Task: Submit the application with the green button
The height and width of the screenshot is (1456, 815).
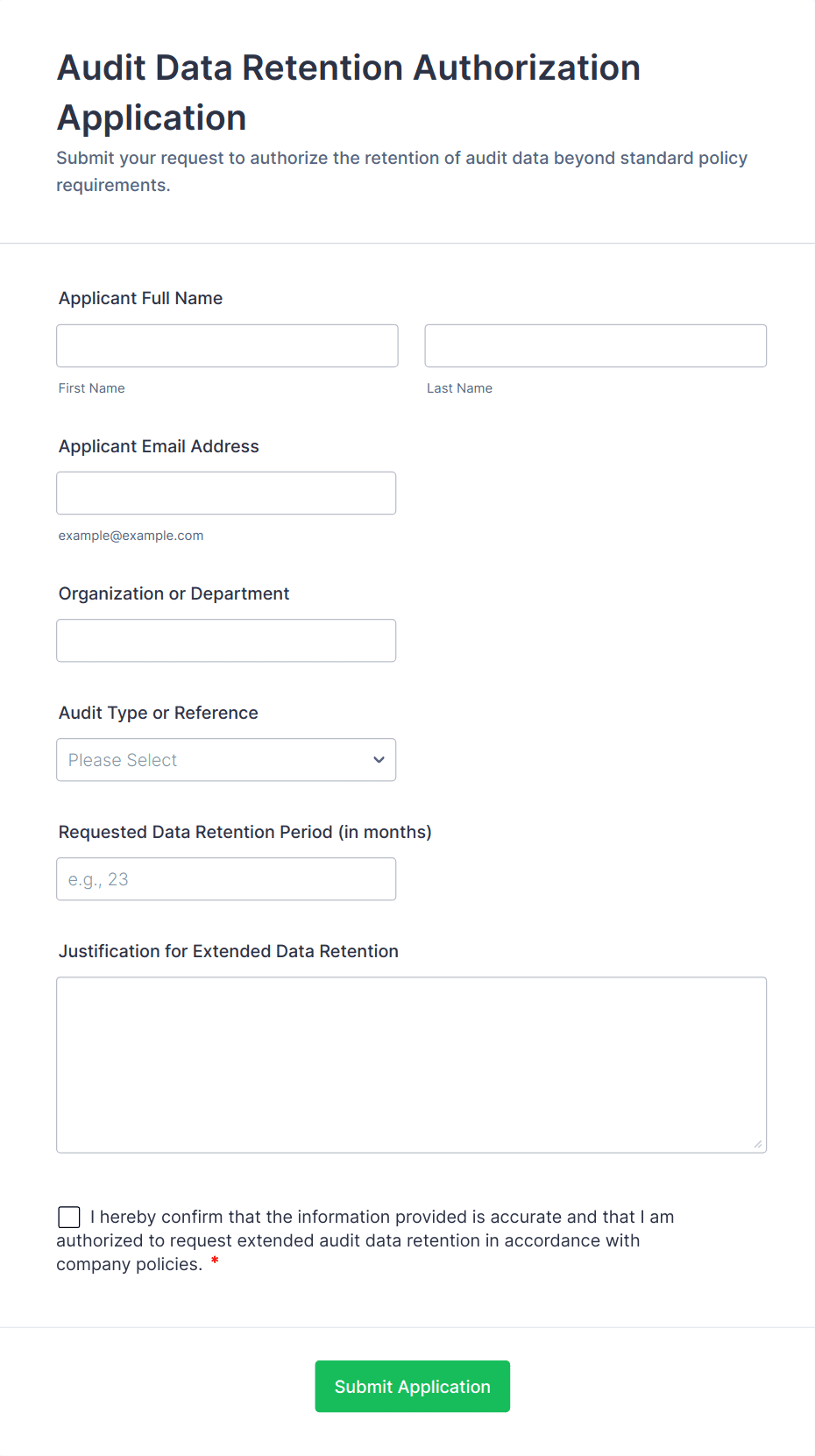Action: tap(412, 1386)
